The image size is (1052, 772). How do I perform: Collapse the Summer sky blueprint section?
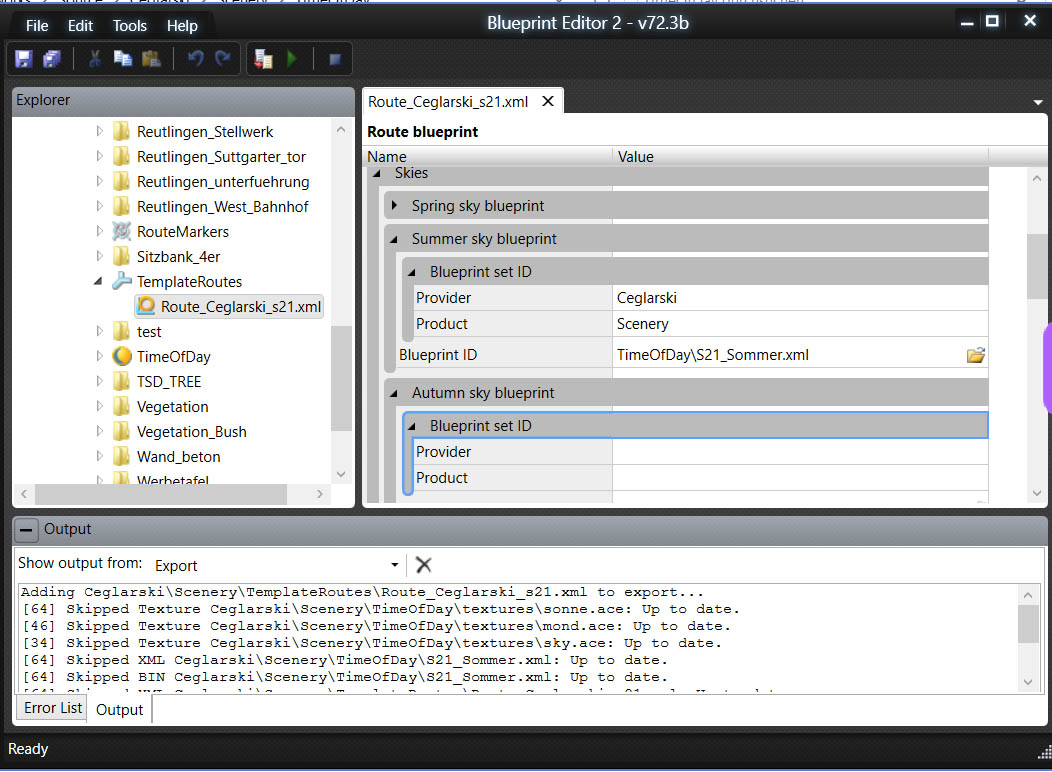point(394,239)
